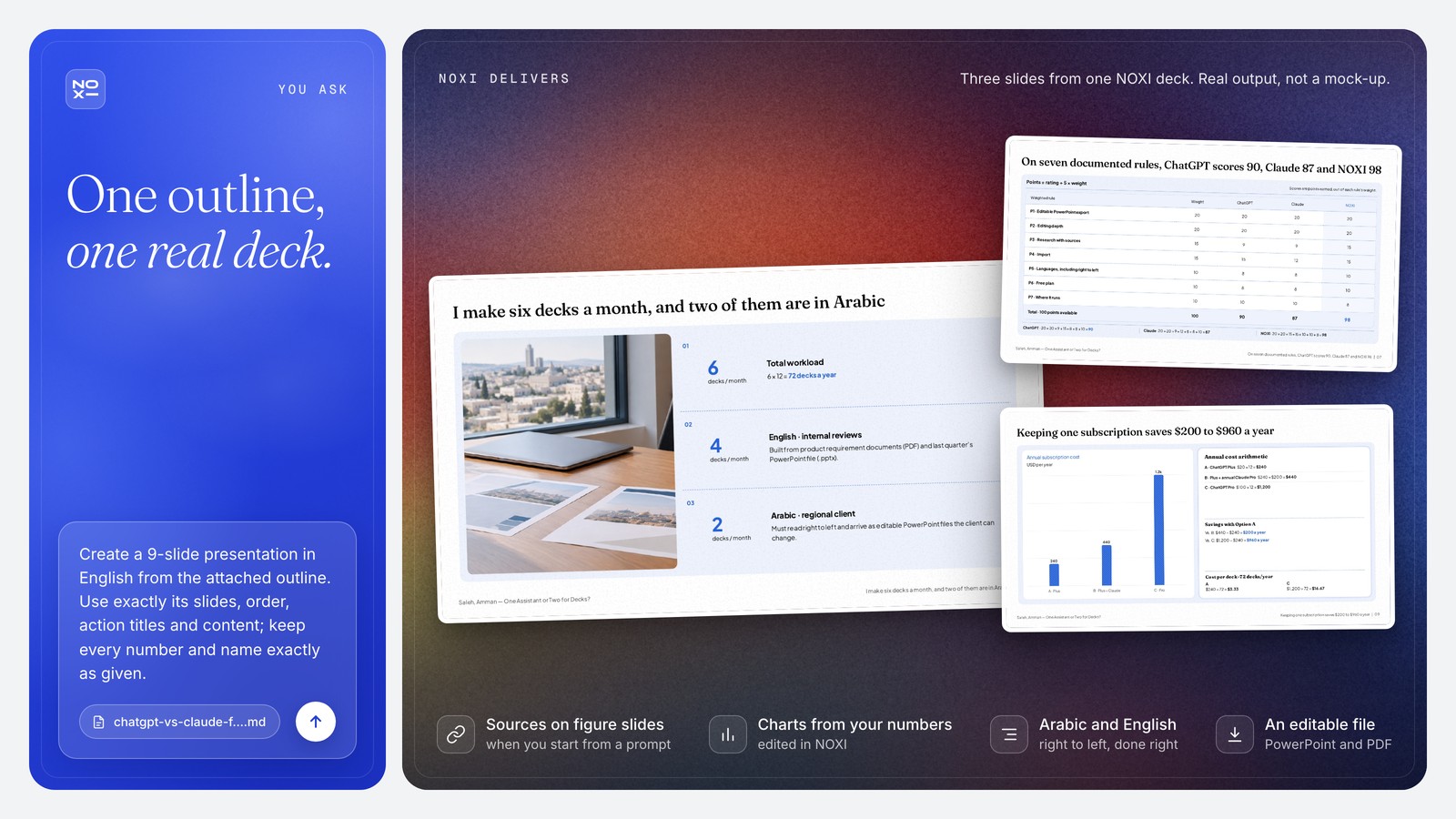Click the 'Charts from your numbers' text
The image size is (1456, 819).
tap(854, 724)
